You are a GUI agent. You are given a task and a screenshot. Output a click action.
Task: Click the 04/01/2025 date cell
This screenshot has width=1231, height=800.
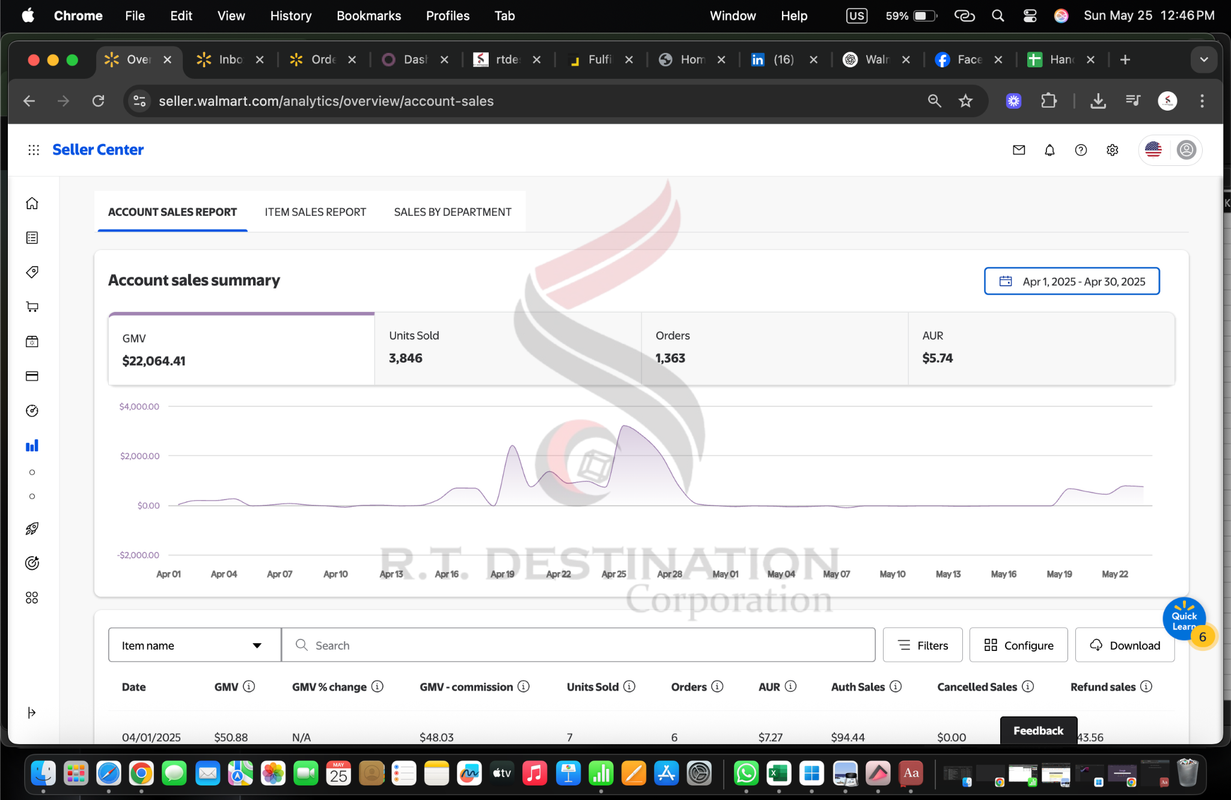pyautogui.click(x=151, y=737)
